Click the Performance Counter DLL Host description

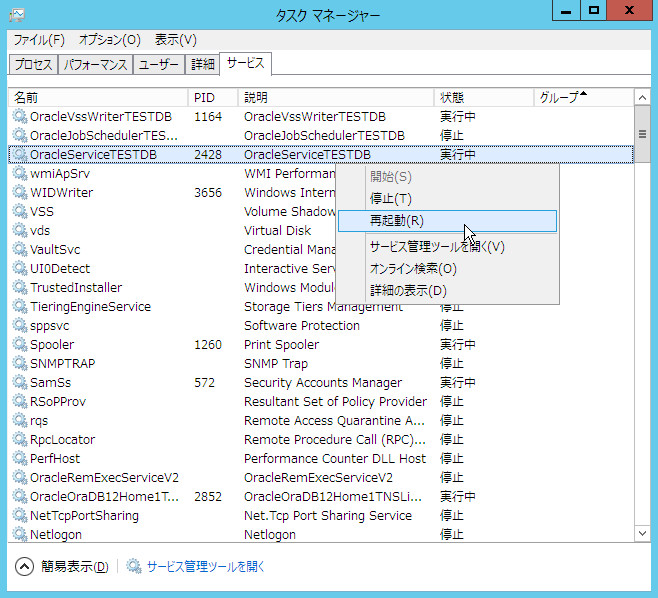pyautogui.click(x=335, y=459)
